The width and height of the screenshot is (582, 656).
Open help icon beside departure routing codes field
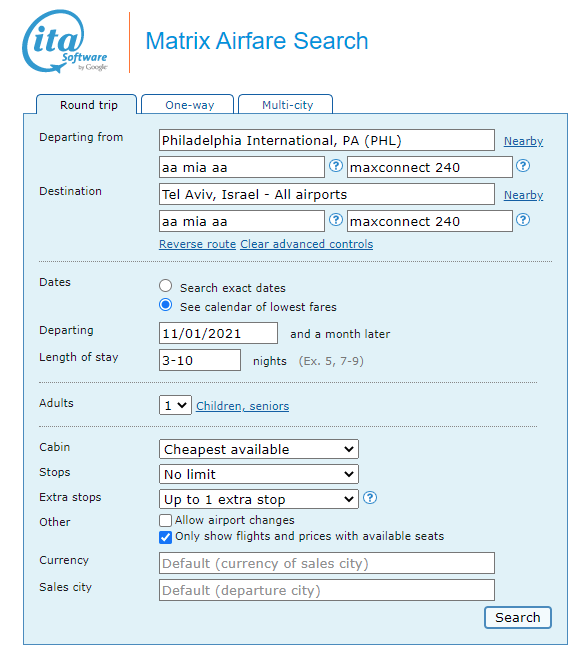(x=336, y=166)
